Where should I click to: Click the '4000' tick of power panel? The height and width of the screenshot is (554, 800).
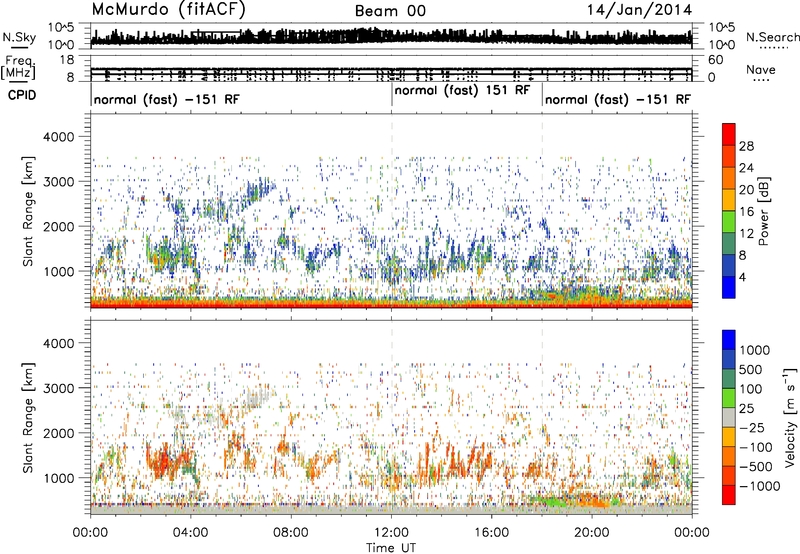[58, 137]
